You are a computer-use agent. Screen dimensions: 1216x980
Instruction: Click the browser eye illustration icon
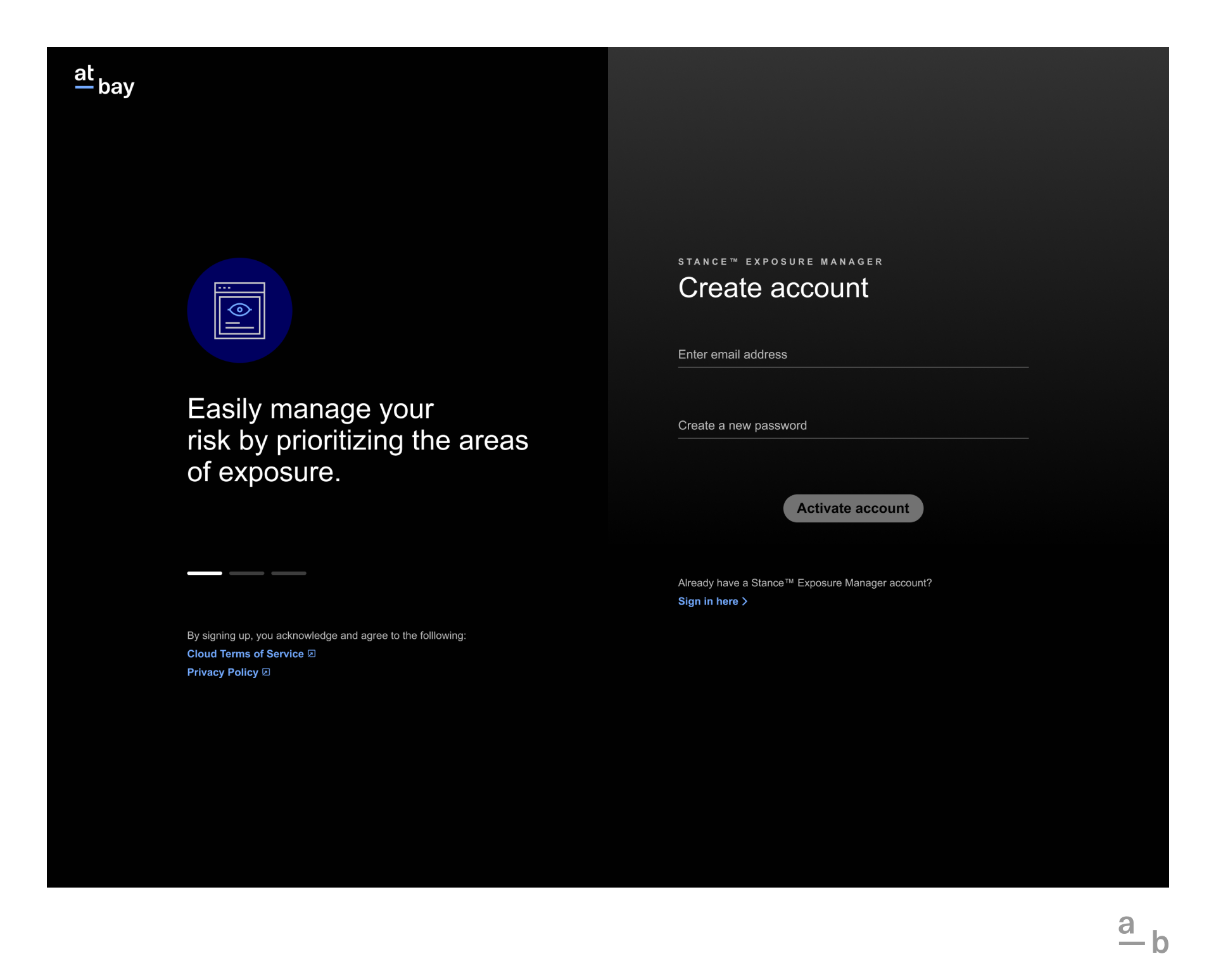(x=239, y=310)
